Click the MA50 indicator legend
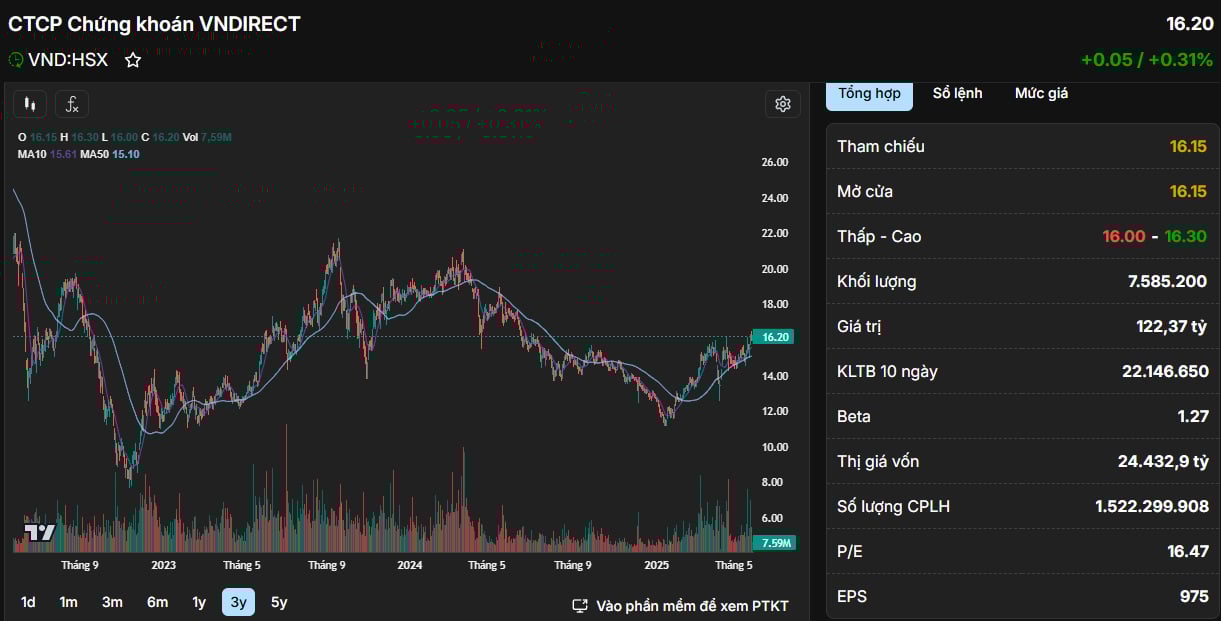 point(110,154)
